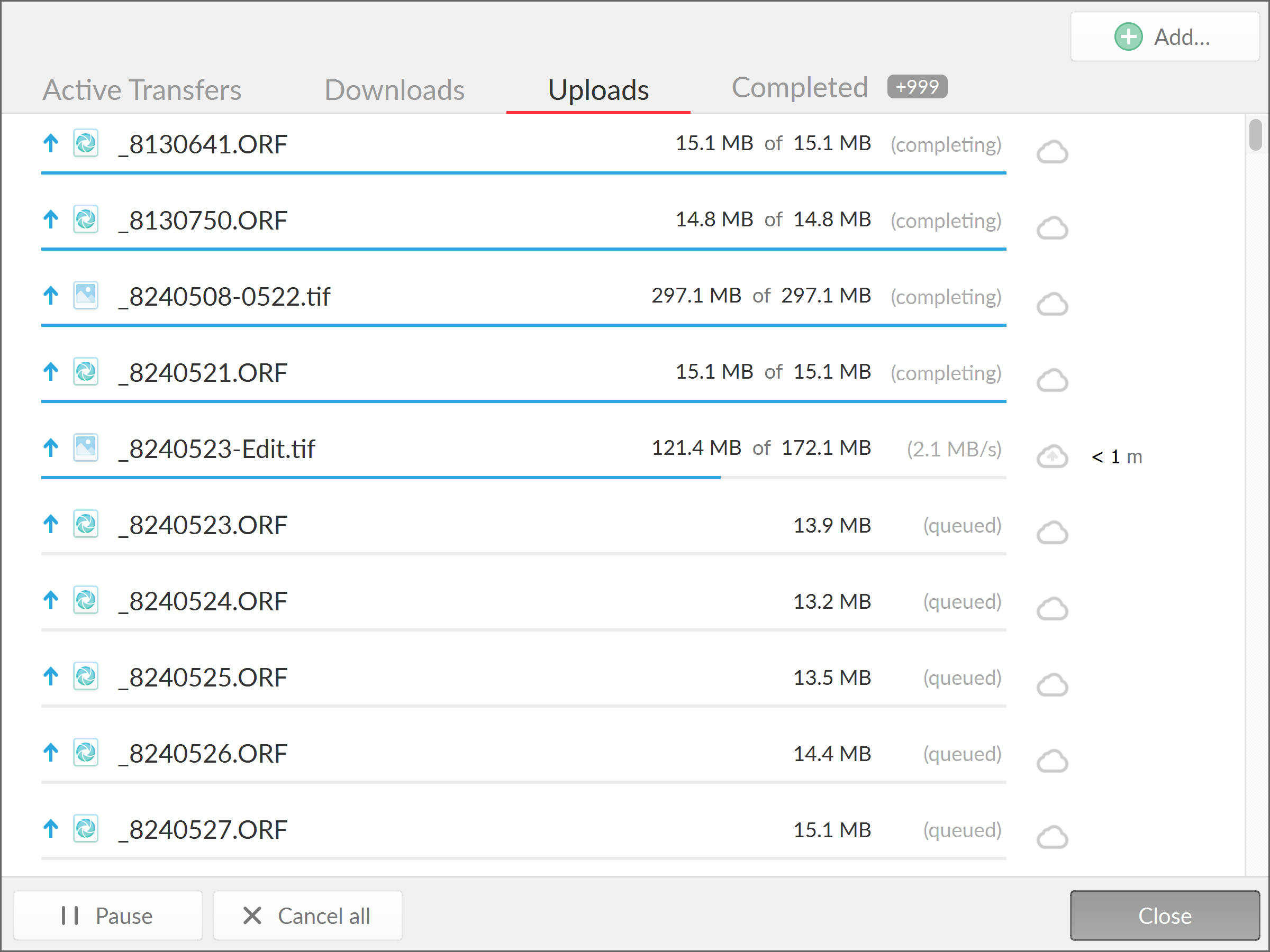Click the green plus icon on Add button

1129,36
